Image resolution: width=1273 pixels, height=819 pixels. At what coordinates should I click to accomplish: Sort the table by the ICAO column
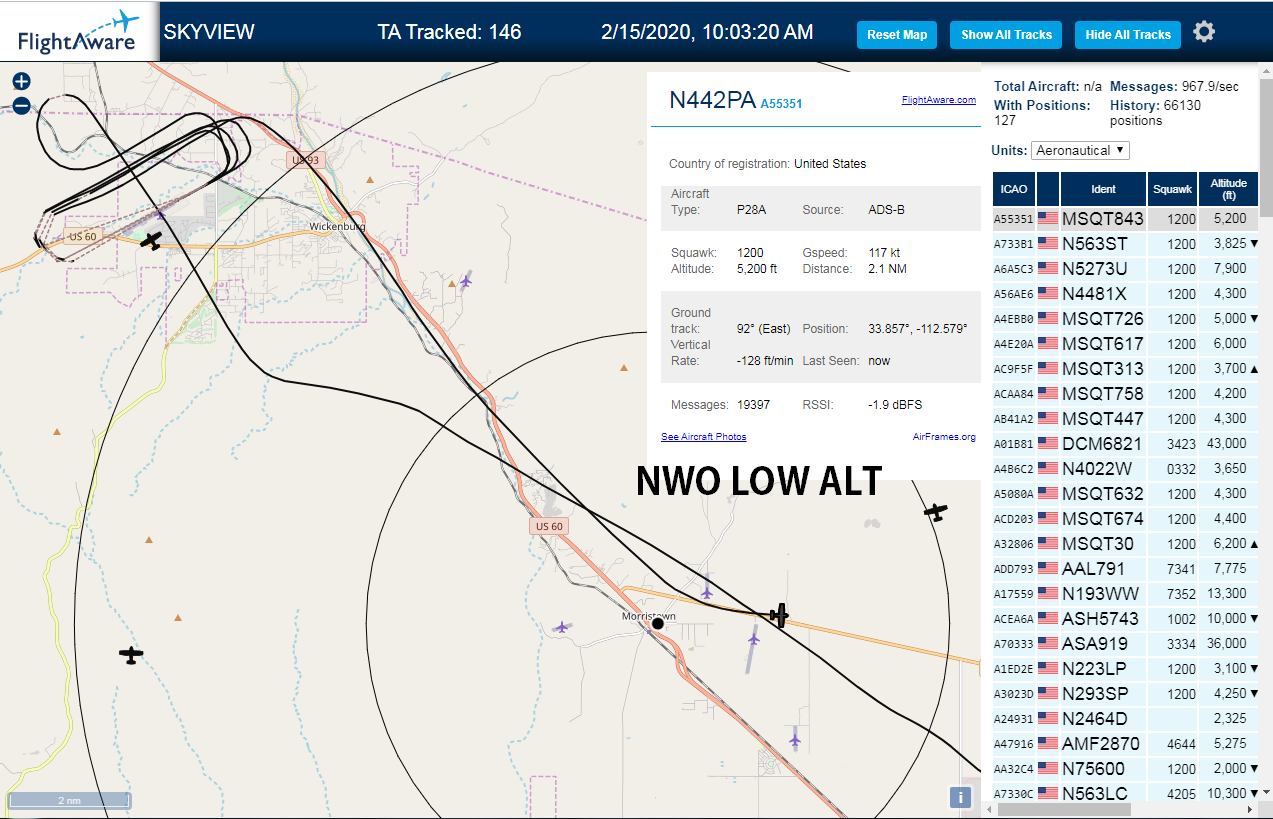[1014, 188]
